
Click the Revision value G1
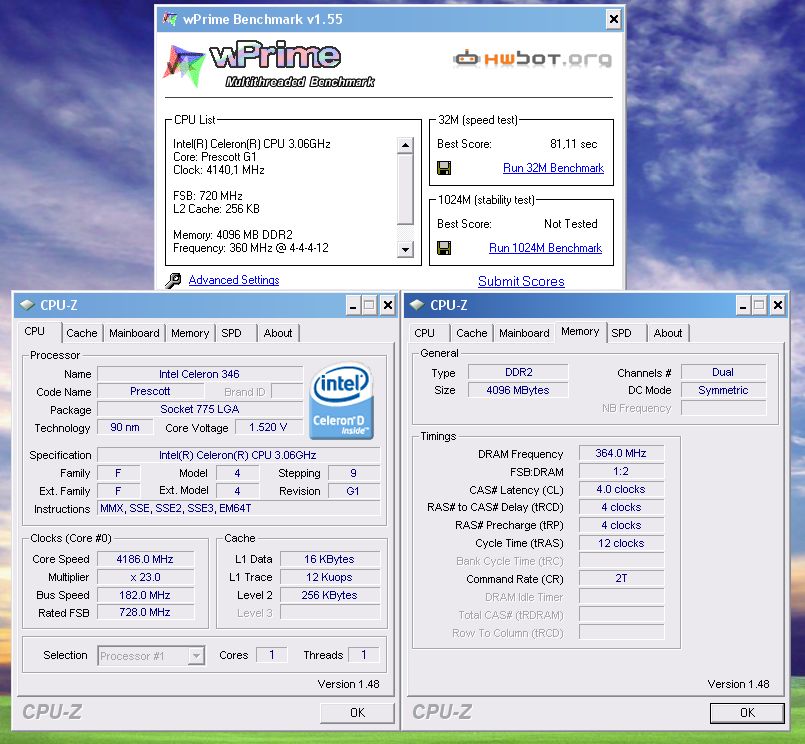[353, 491]
